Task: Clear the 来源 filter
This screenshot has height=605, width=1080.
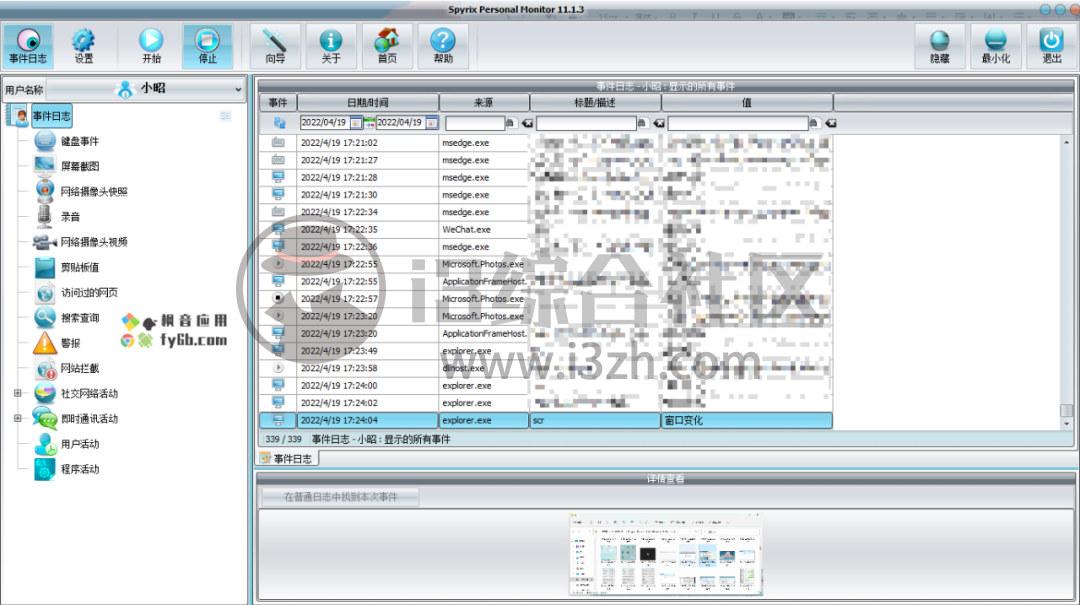Action: click(527, 123)
